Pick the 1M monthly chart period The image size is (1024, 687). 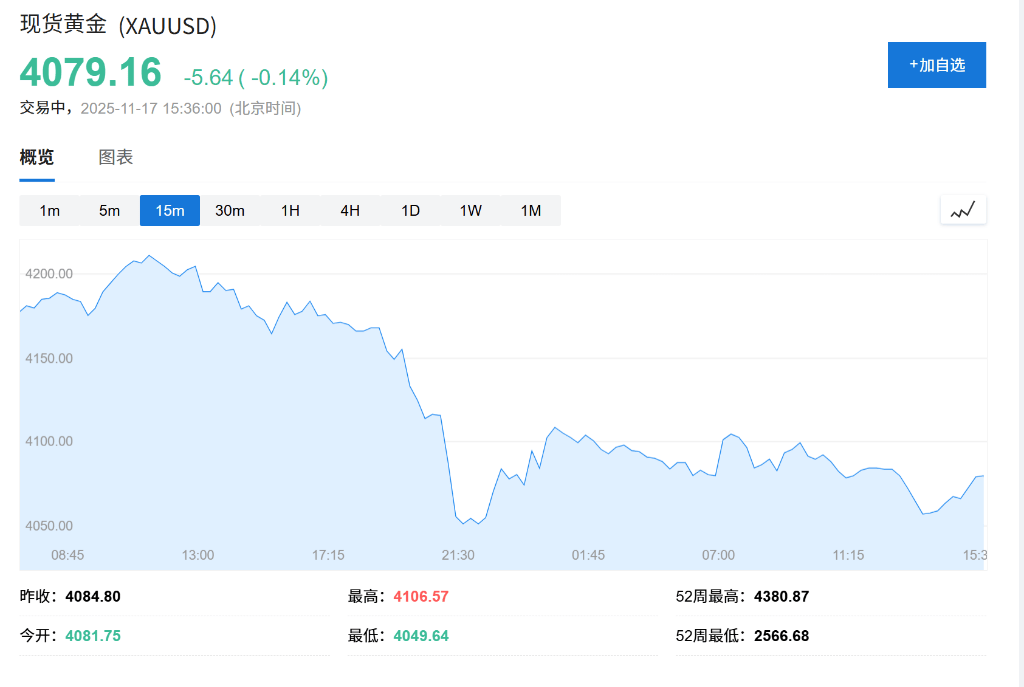(531, 210)
